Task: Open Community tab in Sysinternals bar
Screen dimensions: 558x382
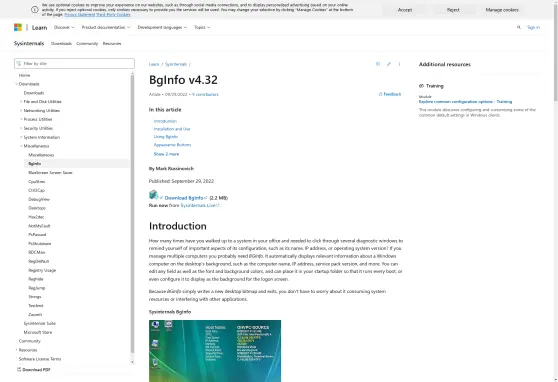Action: (x=87, y=43)
